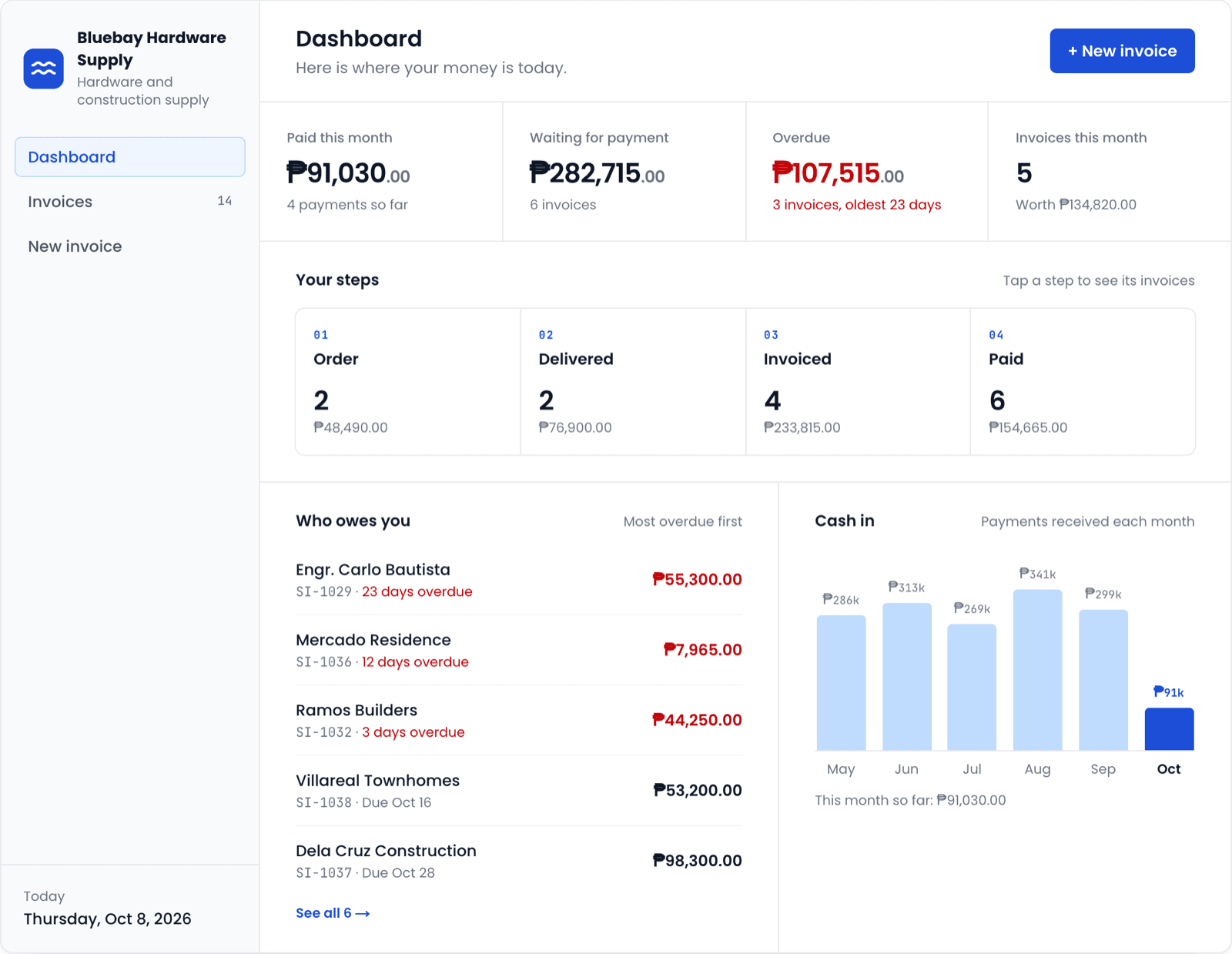Click the ₱233,815.00 Invoiced amount

(x=802, y=427)
